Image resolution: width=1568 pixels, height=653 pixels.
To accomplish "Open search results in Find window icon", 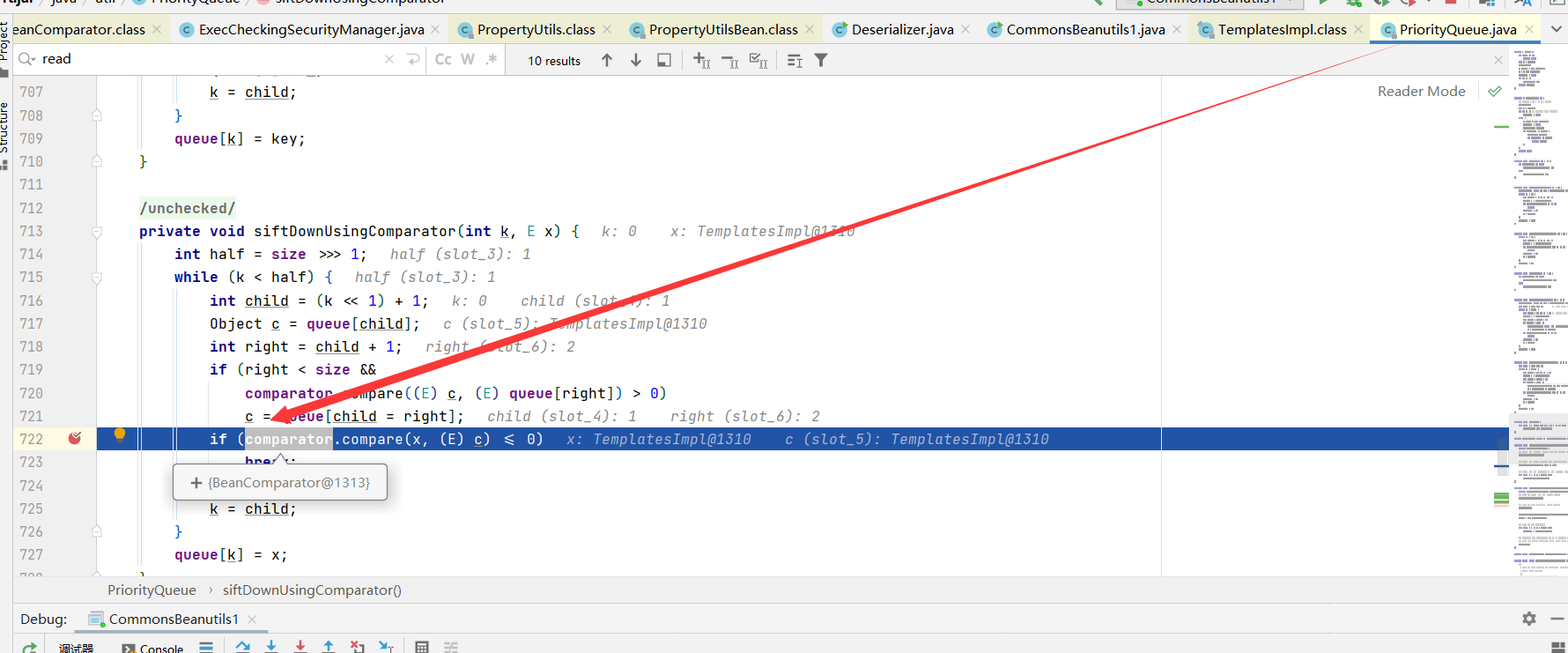I will click(664, 60).
